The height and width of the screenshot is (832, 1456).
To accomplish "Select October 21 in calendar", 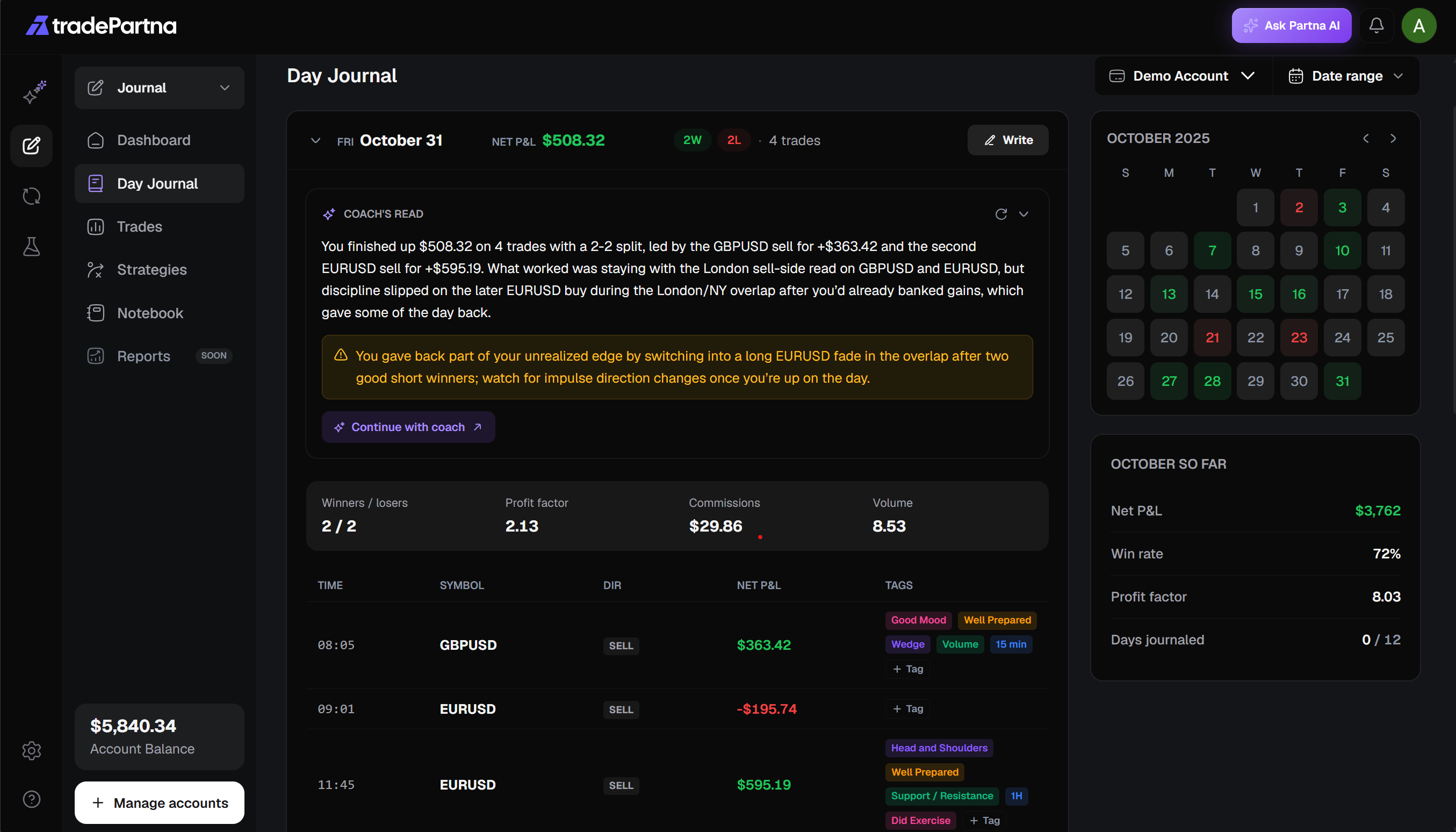I will point(1212,337).
